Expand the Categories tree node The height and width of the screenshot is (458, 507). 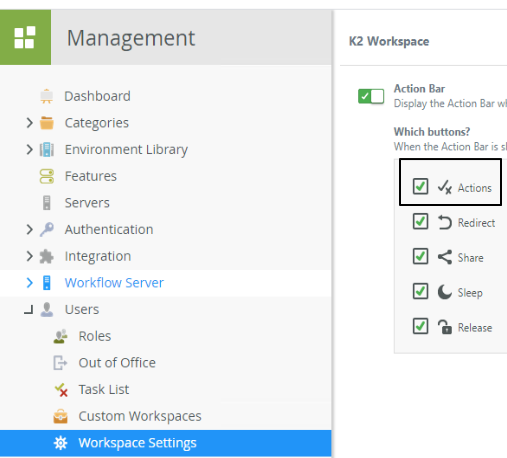[x=30, y=123]
